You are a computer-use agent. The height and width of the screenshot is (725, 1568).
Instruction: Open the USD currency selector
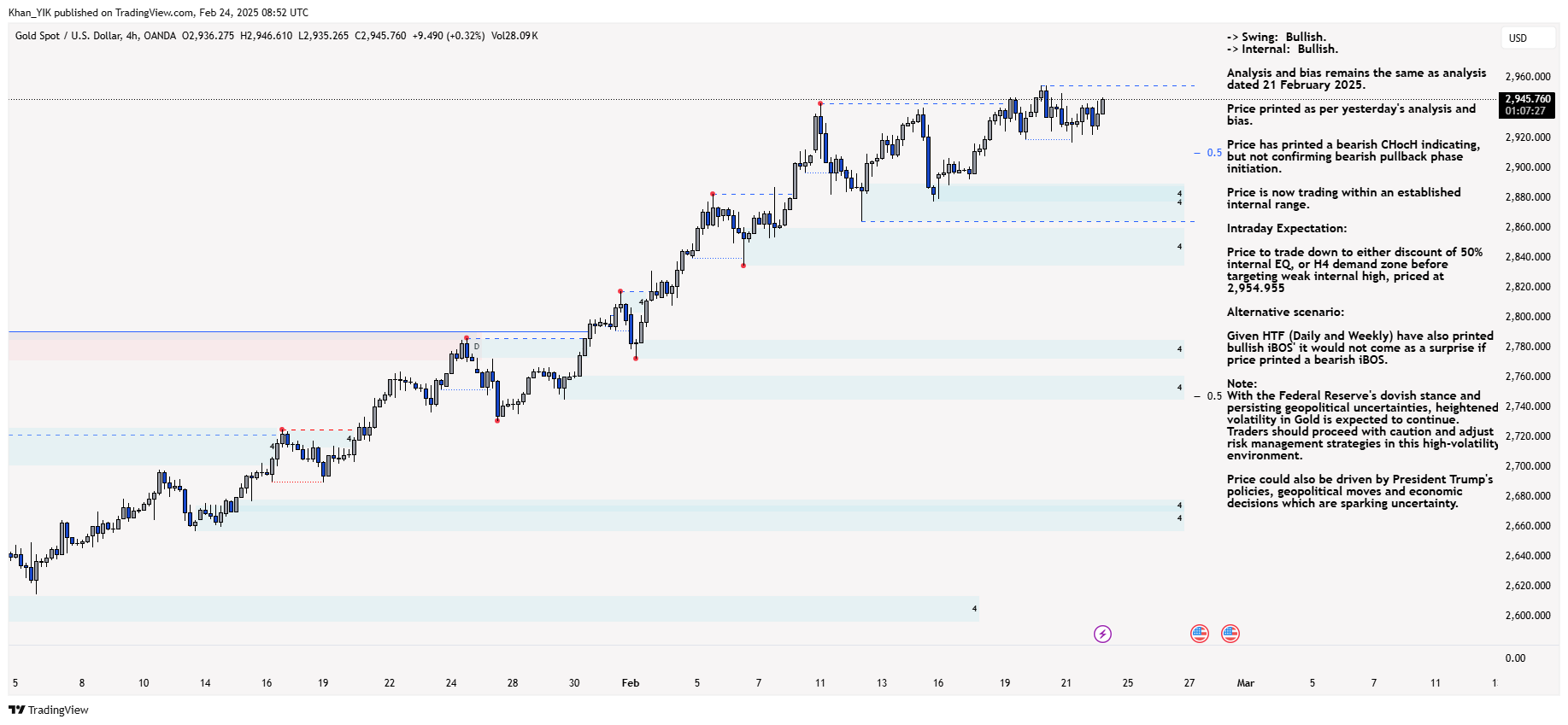1528,38
